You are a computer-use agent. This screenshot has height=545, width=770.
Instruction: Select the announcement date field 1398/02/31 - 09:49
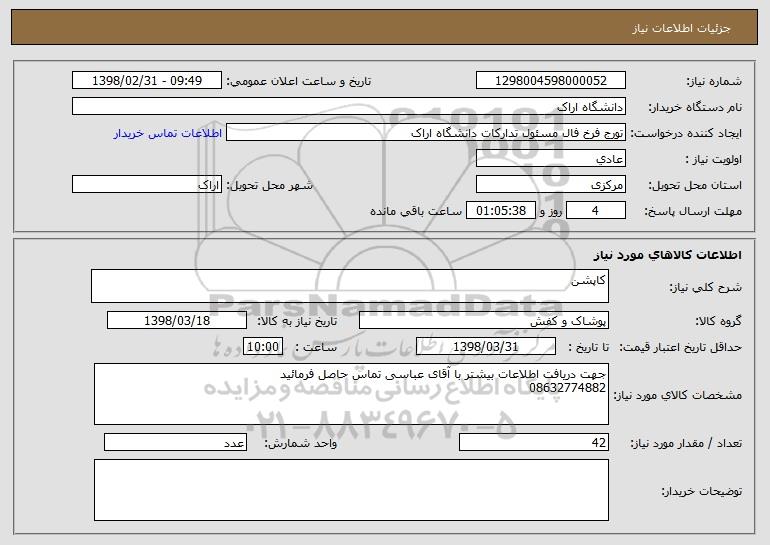pyautogui.click(x=147, y=80)
